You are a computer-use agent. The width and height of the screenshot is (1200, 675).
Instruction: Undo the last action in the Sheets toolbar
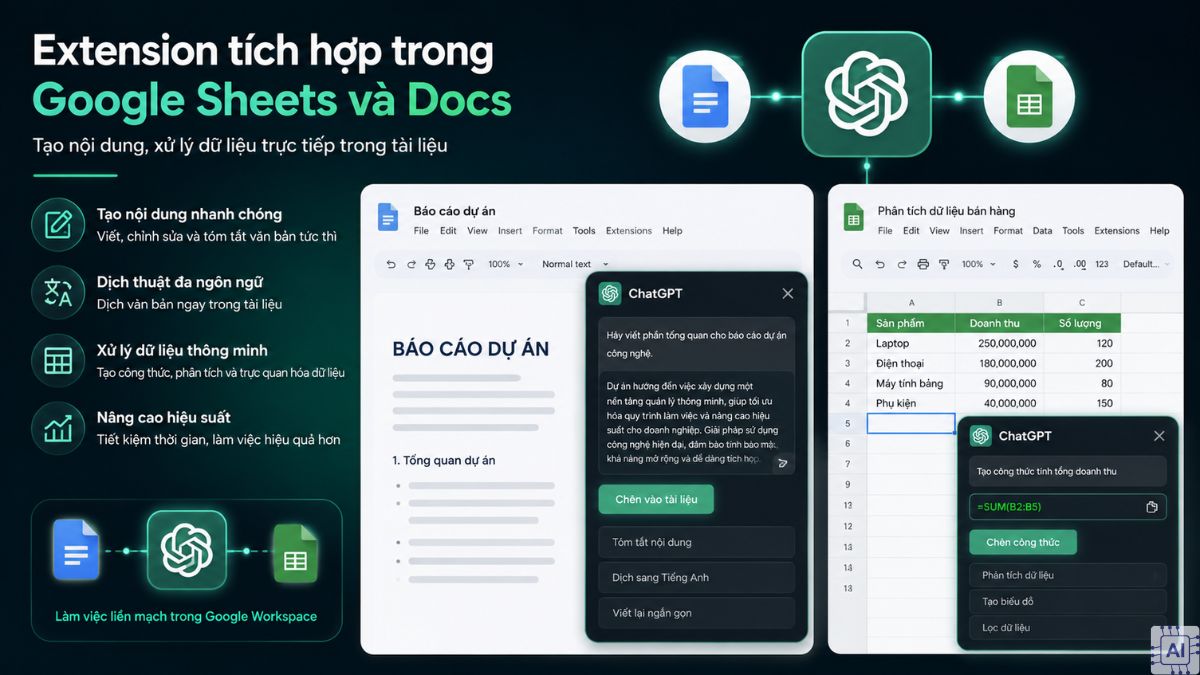coord(880,264)
